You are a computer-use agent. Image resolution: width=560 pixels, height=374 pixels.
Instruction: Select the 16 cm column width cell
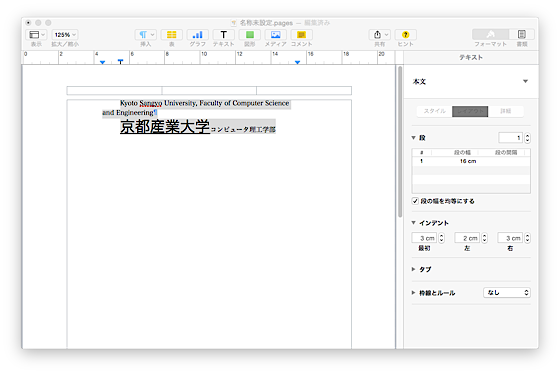pos(468,161)
